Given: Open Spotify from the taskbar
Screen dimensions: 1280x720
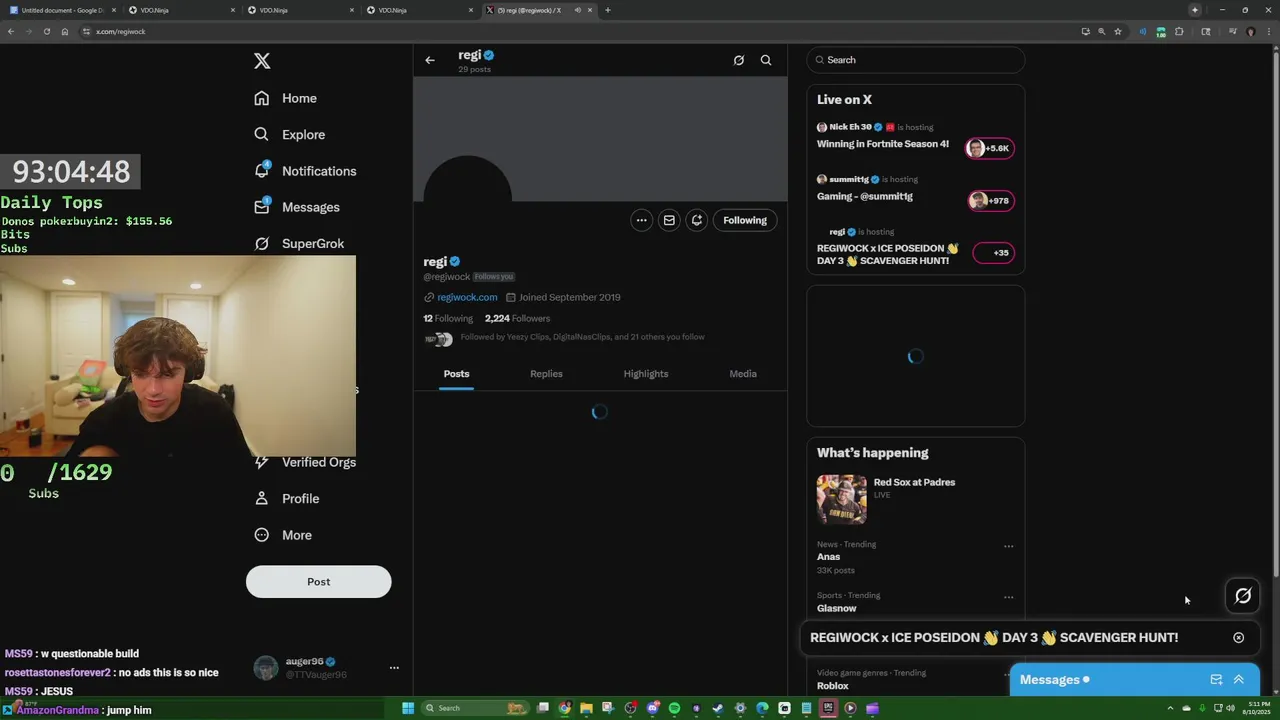Looking at the screenshot, I should coord(674,708).
